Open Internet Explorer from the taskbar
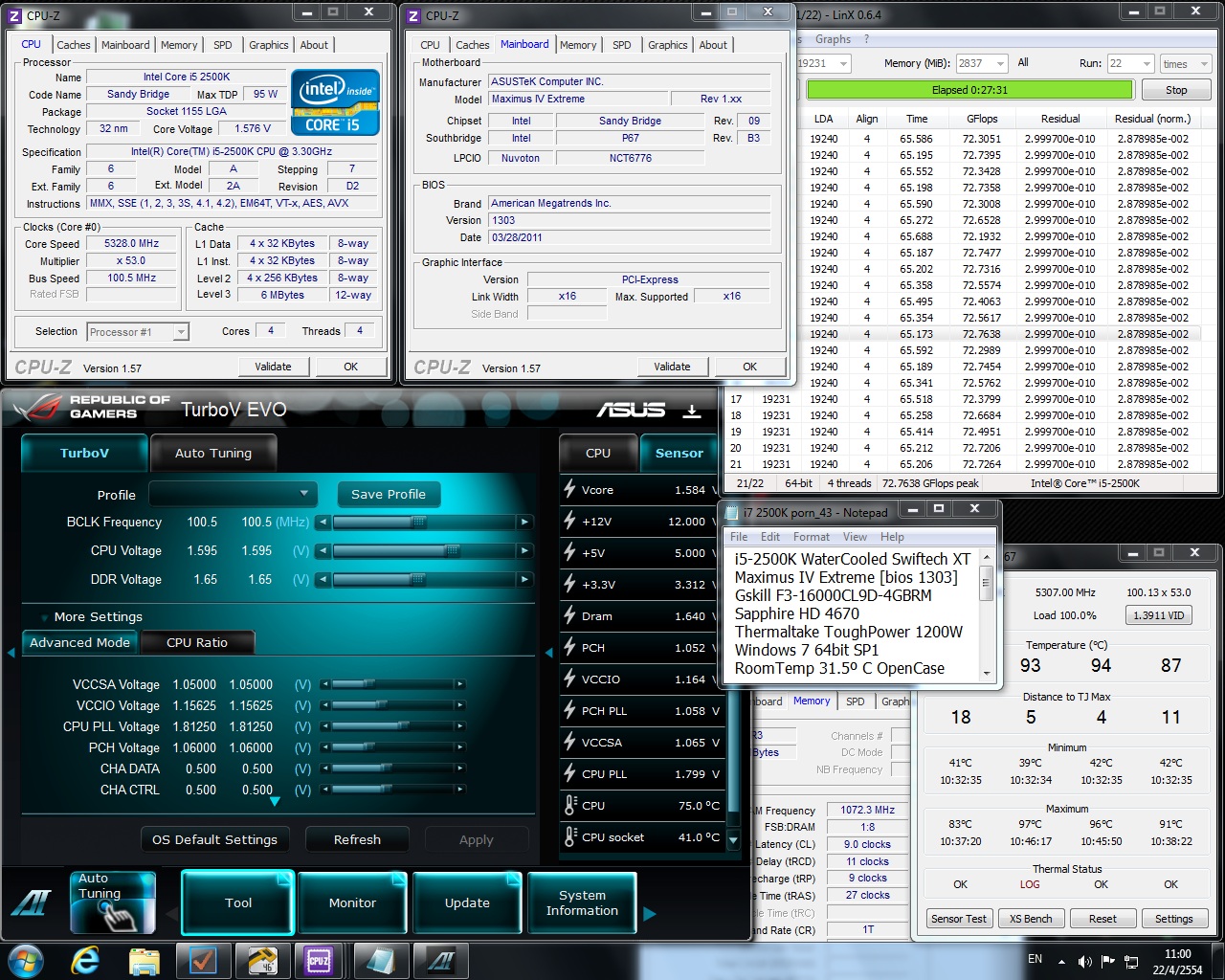Screen dimensions: 1225x980 [86, 960]
